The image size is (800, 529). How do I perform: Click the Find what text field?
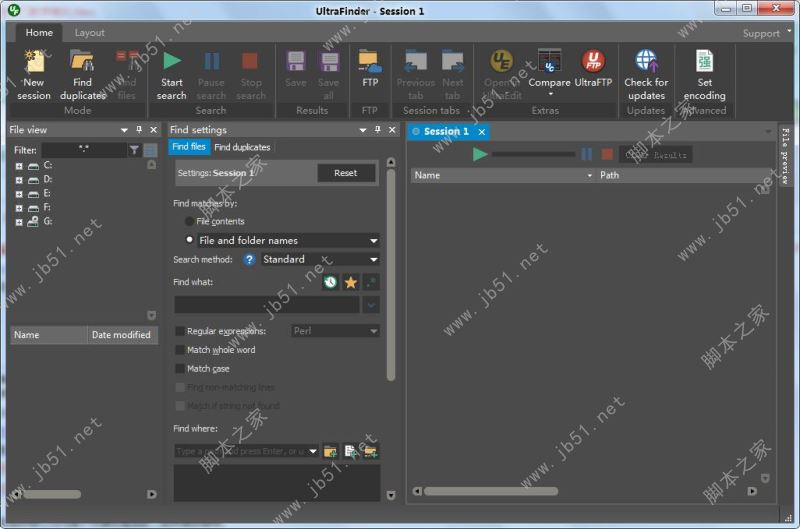[x=267, y=305]
